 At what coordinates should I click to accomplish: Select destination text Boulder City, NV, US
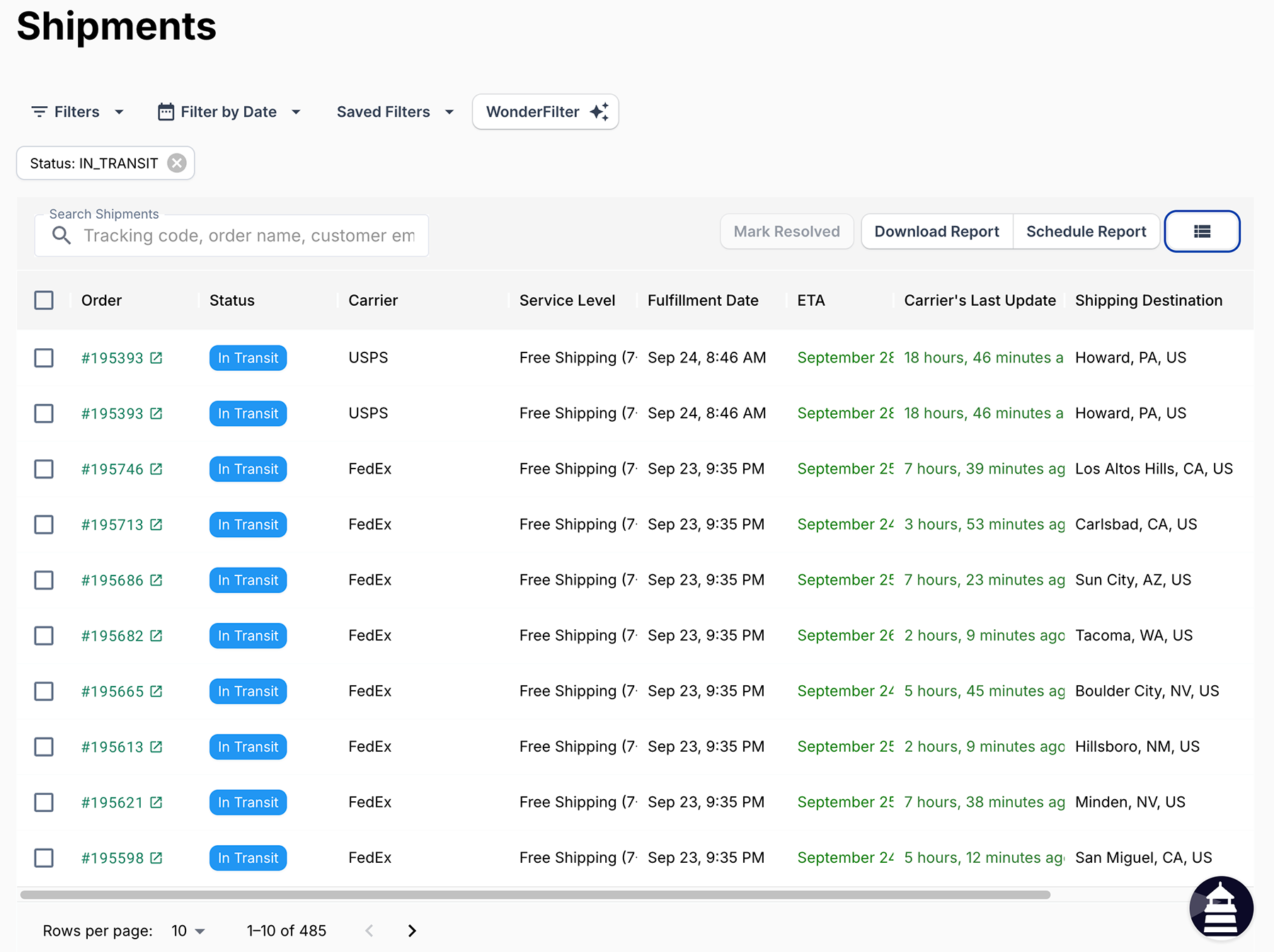point(1147,691)
